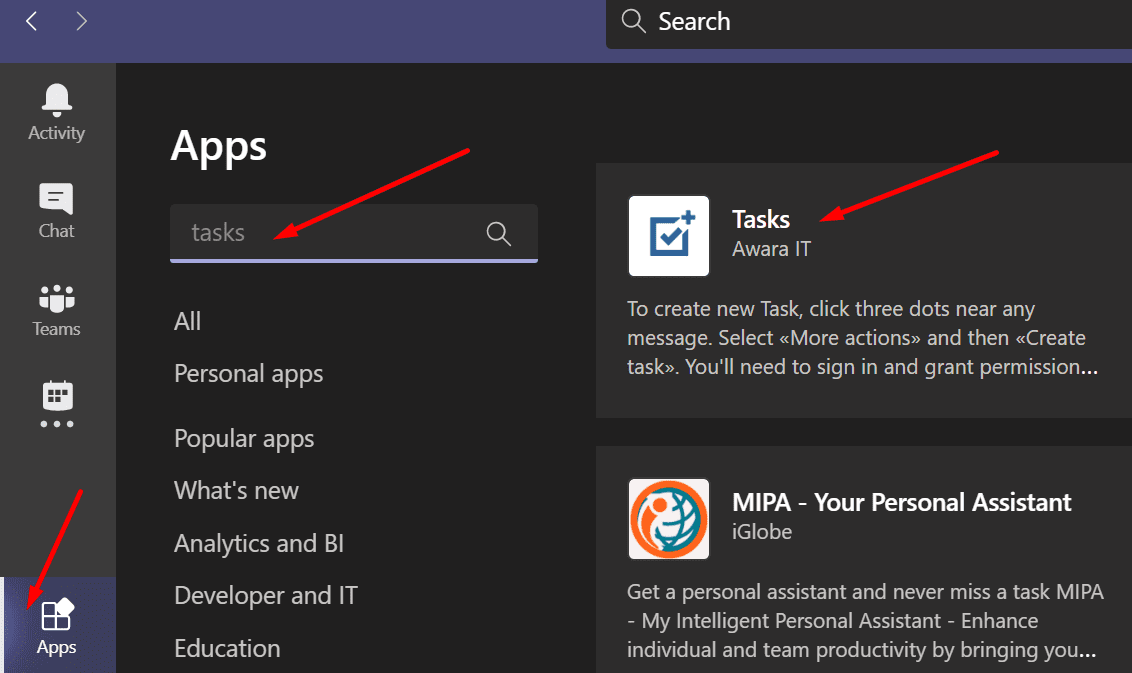Go back with left arrow
This screenshot has width=1132, height=673.
click(31, 21)
